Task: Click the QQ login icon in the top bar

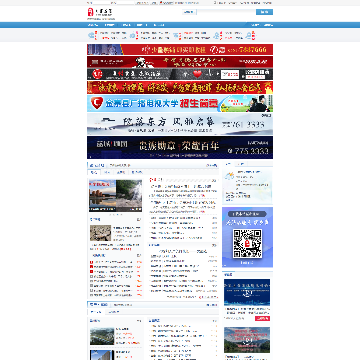Action: click(x=166, y=3)
